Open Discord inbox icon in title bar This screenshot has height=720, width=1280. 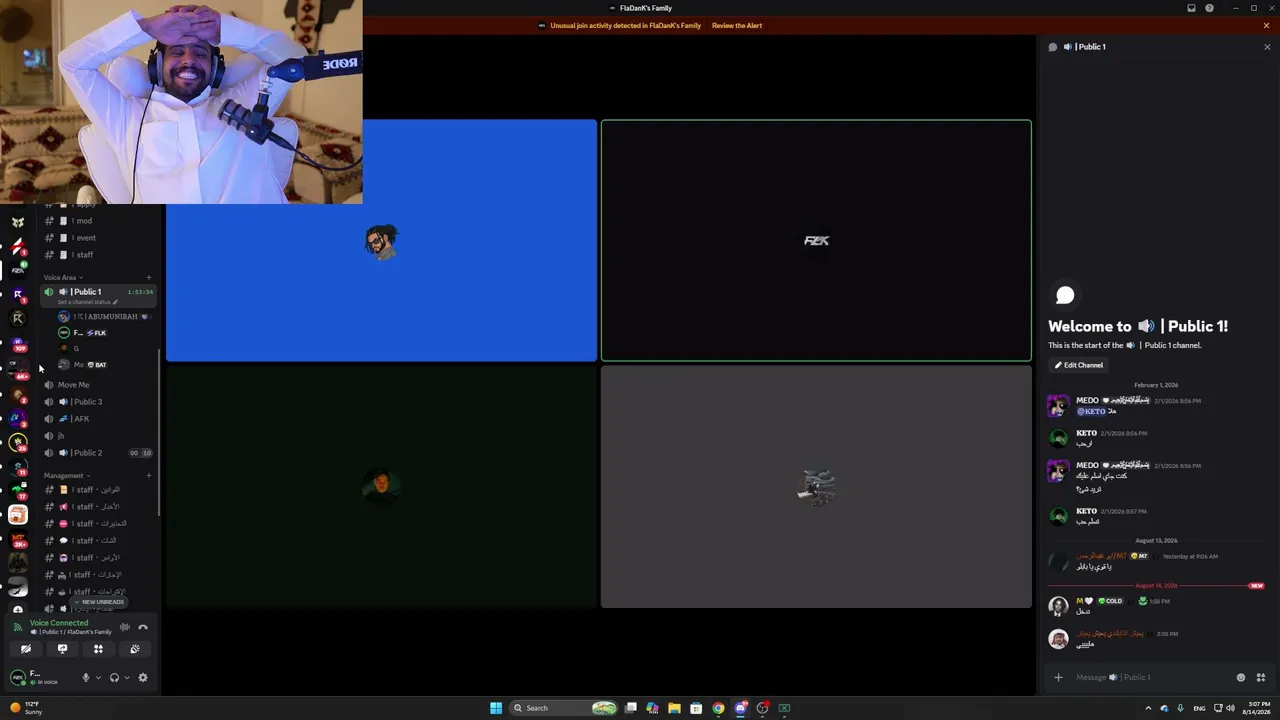1191,8
